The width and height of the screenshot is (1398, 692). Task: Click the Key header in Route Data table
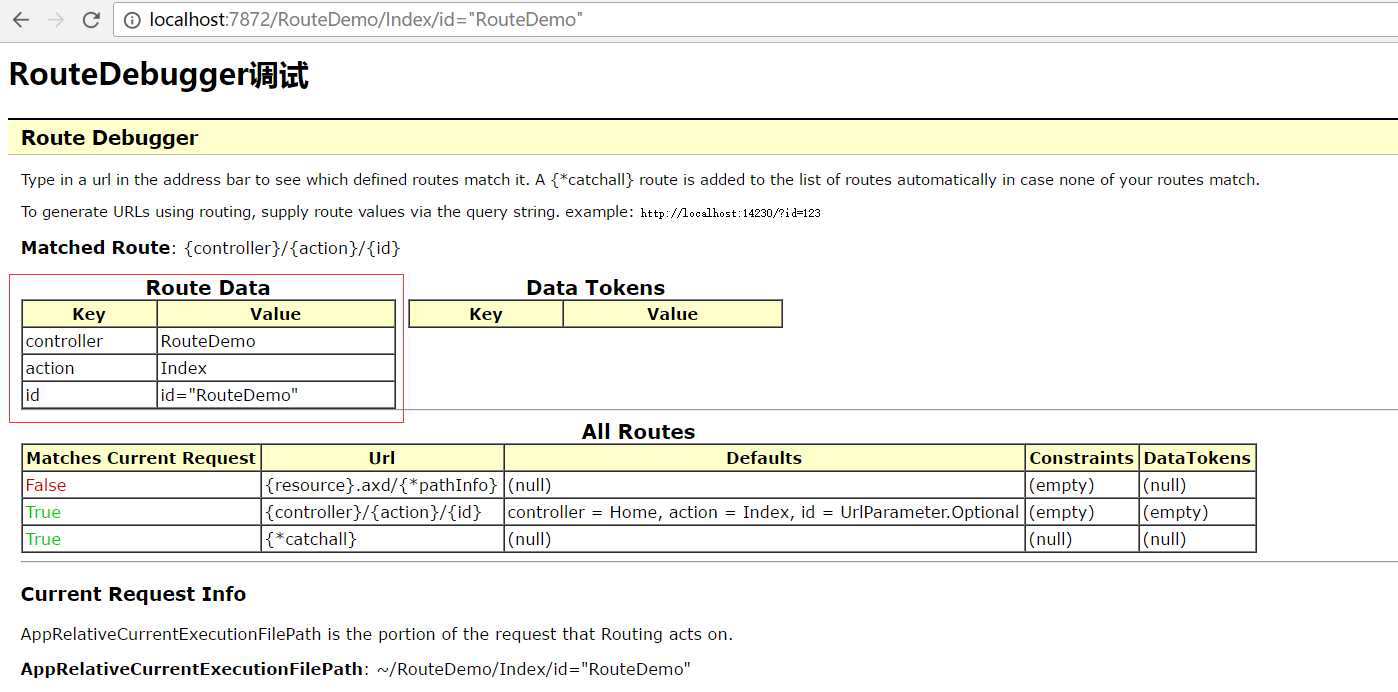pyautogui.click(x=89, y=314)
